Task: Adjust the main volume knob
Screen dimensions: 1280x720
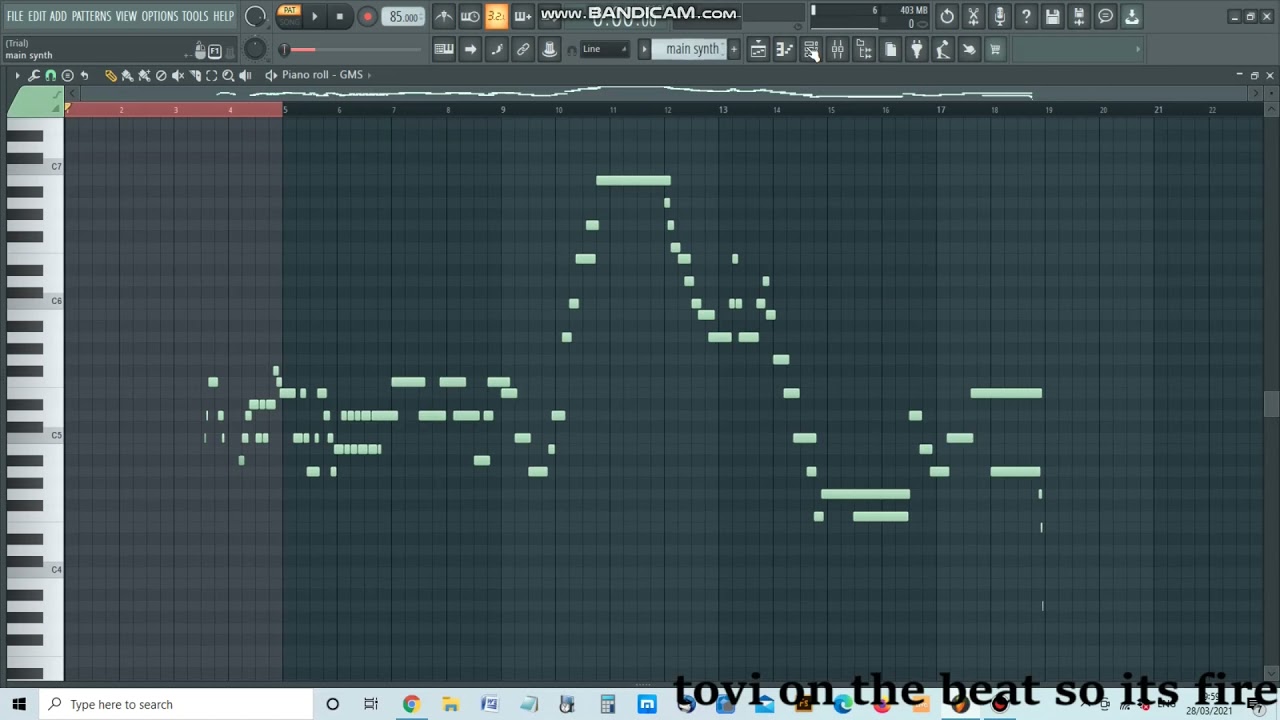Action: (x=255, y=16)
